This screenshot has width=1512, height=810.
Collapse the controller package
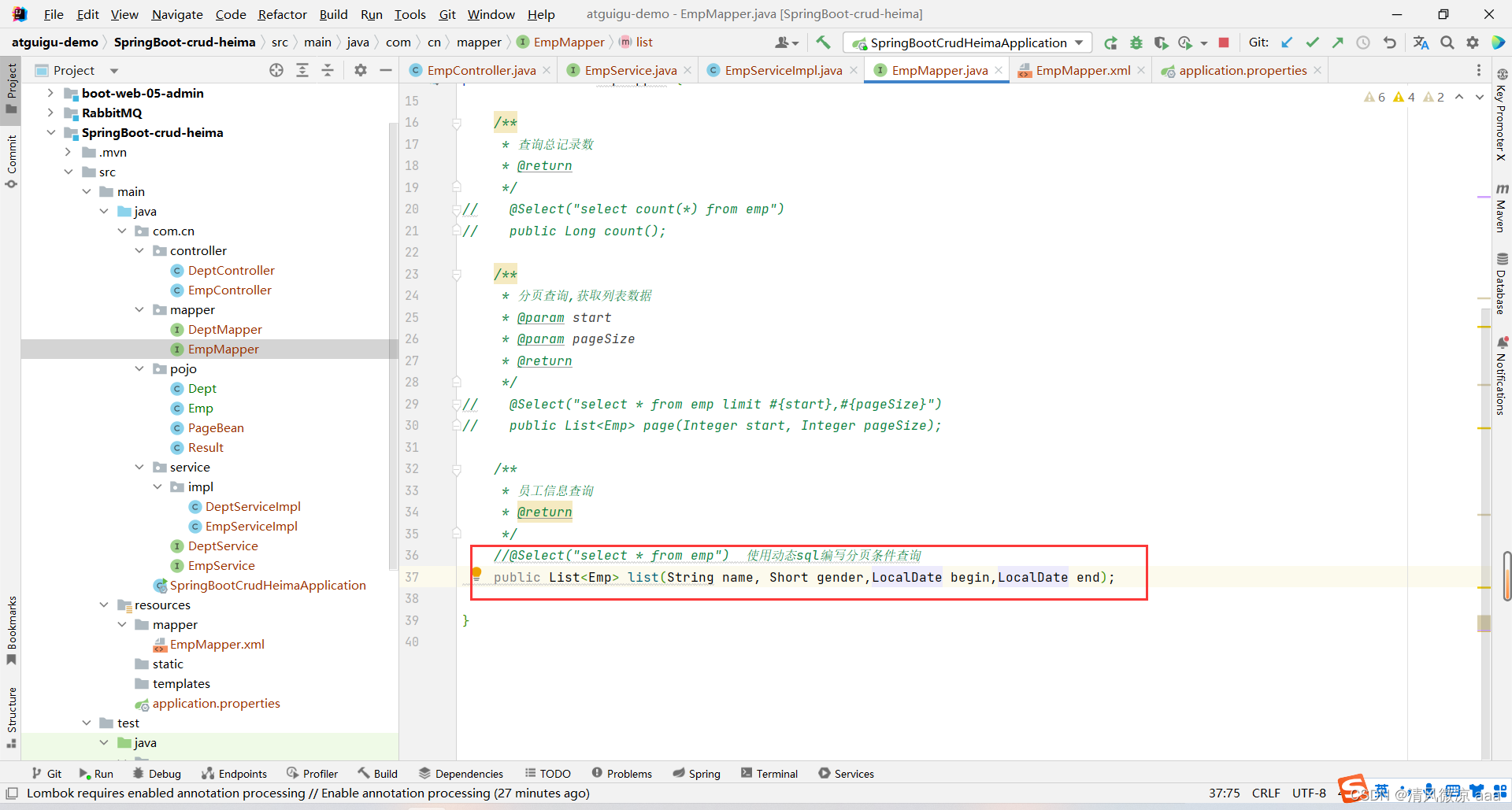[x=139, y=250]
